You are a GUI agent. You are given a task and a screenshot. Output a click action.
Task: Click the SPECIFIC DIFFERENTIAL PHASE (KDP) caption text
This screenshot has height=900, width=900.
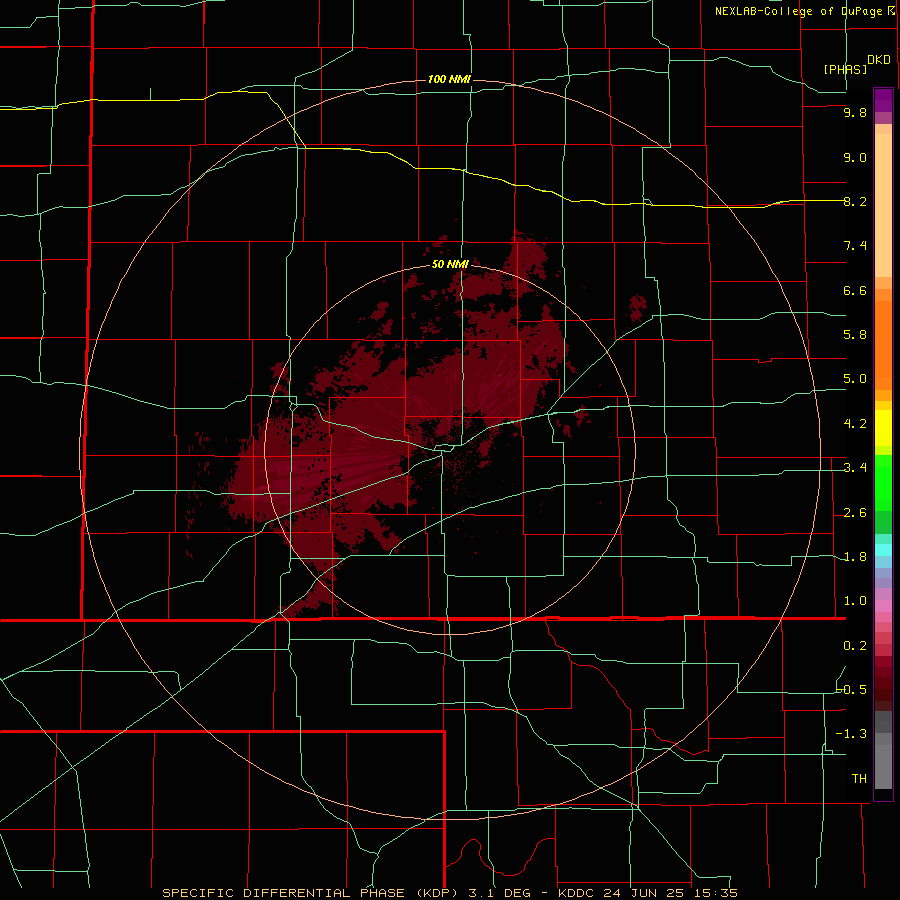[308, 893]
